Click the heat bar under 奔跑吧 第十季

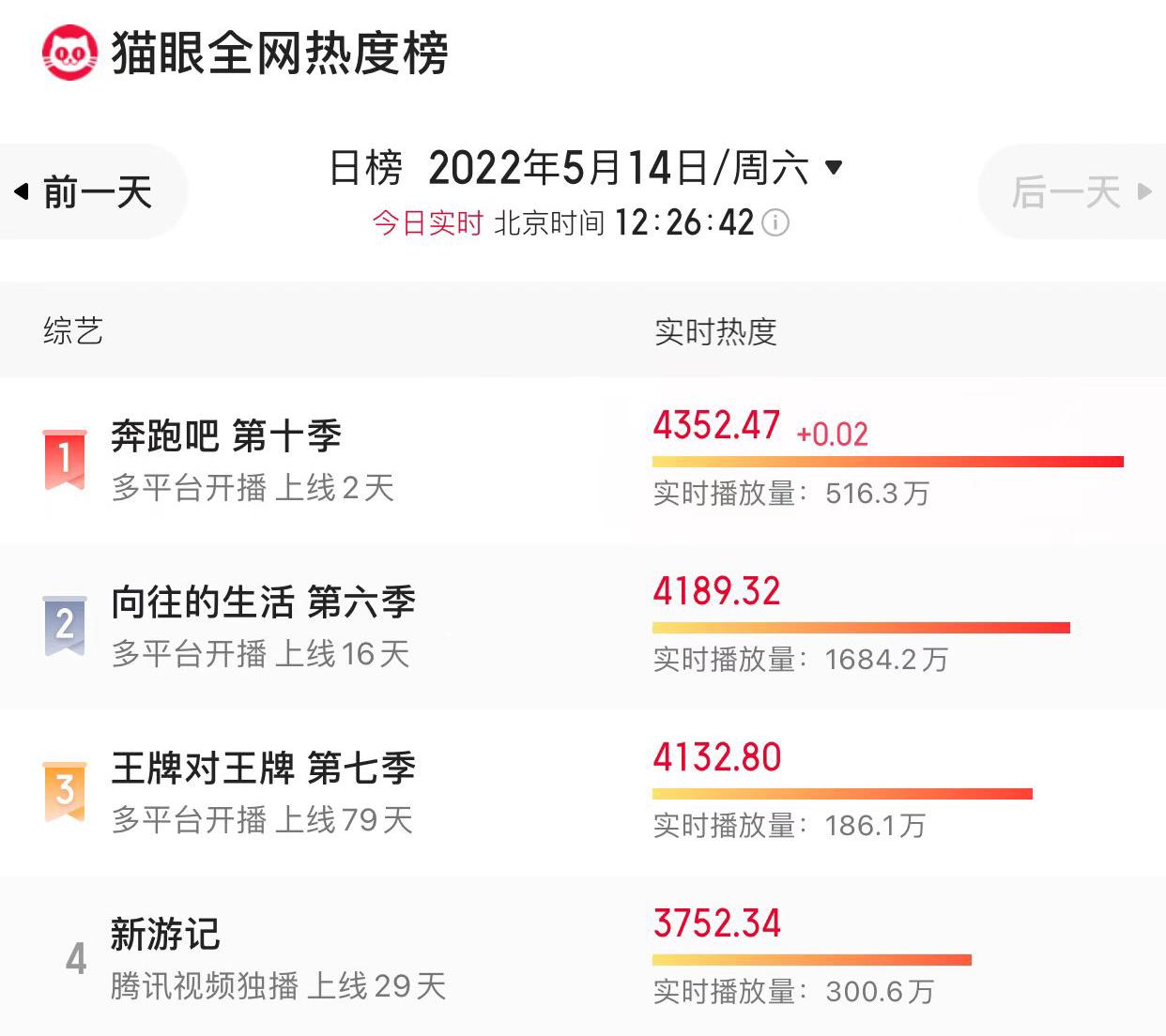coord(887,461)
